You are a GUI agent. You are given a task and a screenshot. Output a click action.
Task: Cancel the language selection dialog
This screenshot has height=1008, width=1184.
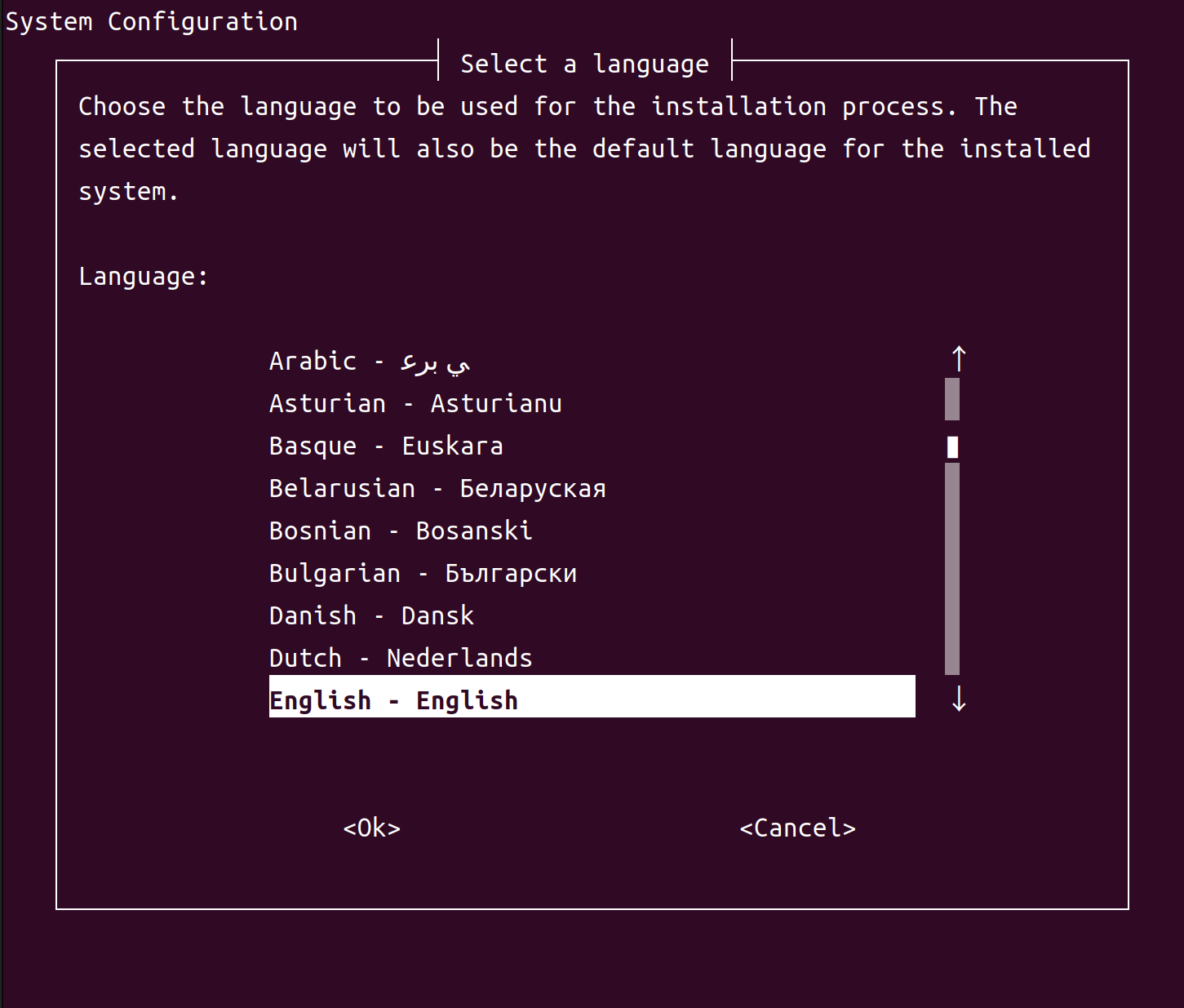(x=797, y=828)
